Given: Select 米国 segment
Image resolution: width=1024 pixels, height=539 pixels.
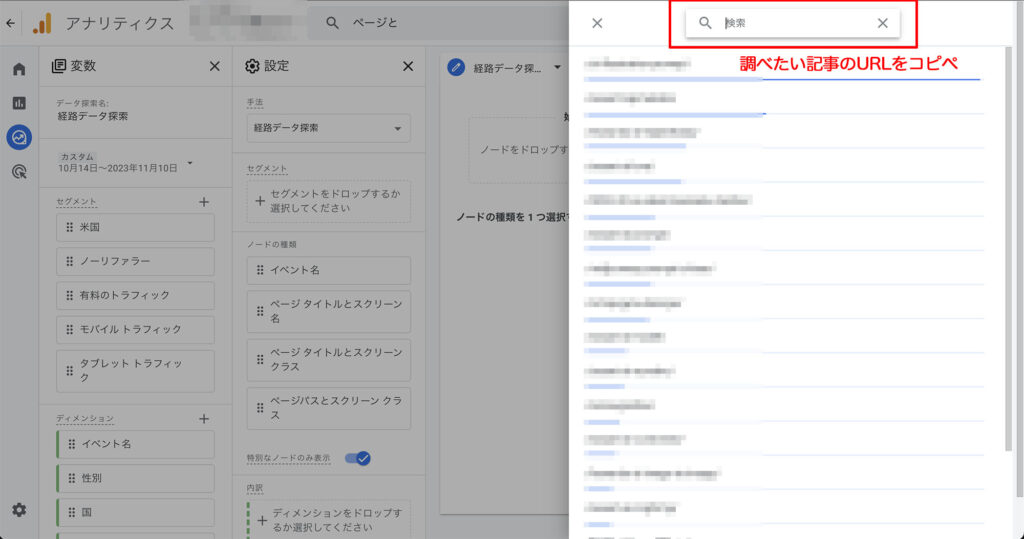Looking at the screenshot, I should click(x=135, y=227).
